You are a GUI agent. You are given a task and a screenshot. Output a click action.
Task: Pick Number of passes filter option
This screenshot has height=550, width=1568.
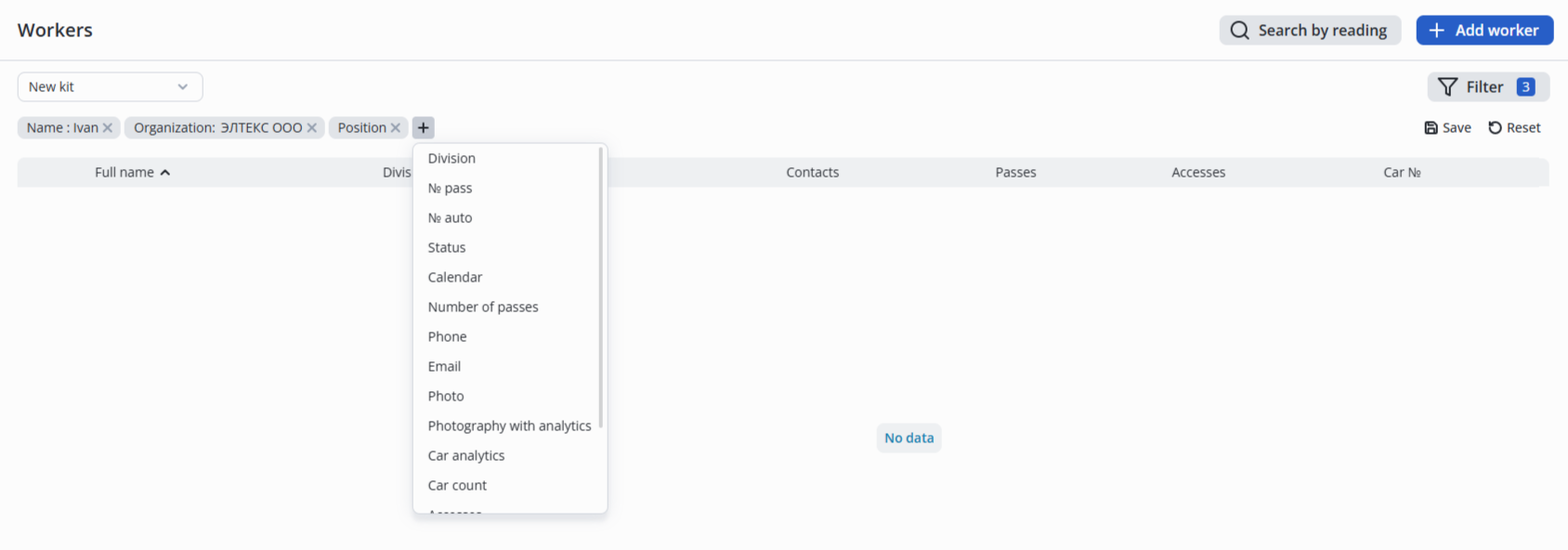click(x=483, y=308)
